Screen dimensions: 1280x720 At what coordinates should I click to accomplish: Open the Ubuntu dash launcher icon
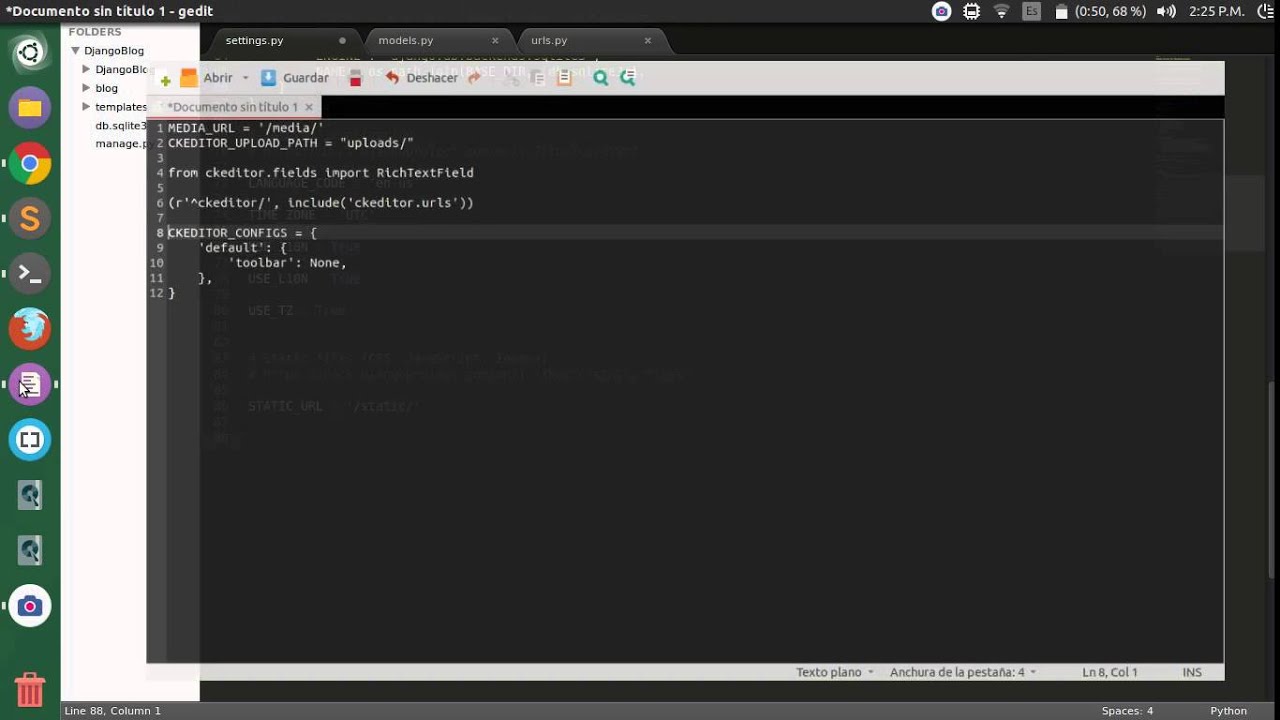tap(30, 53)
